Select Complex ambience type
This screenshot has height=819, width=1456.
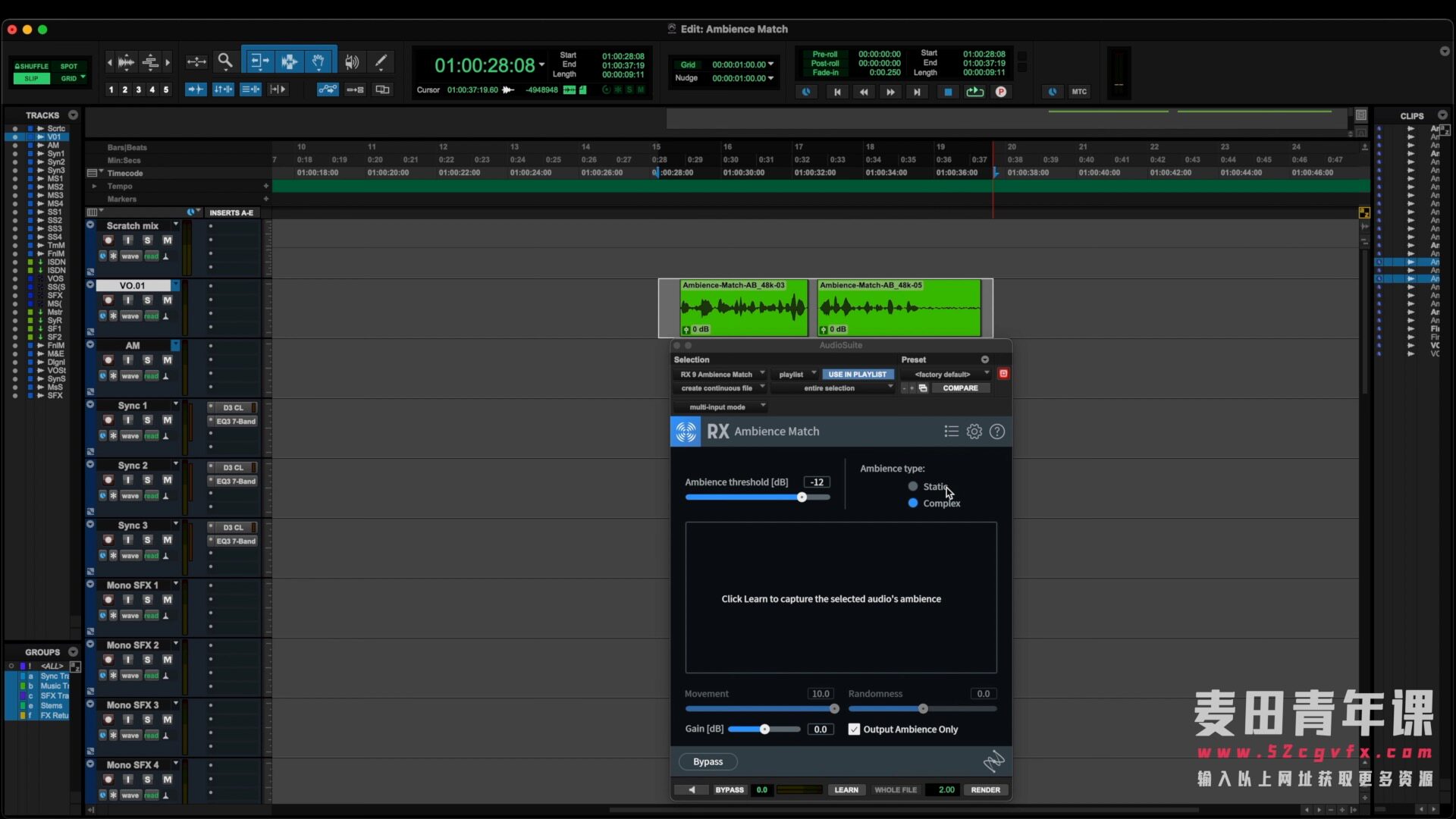[x=913, y=504]
